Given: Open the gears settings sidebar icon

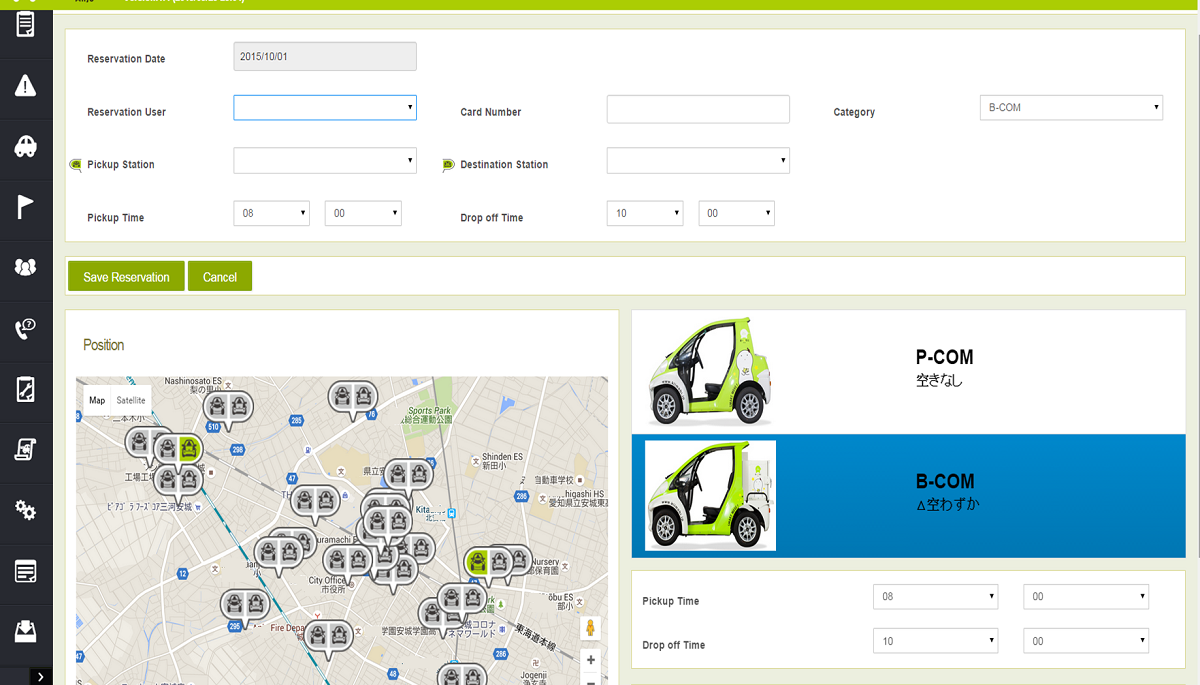Looking at the screenshot, I should [26, 510].
